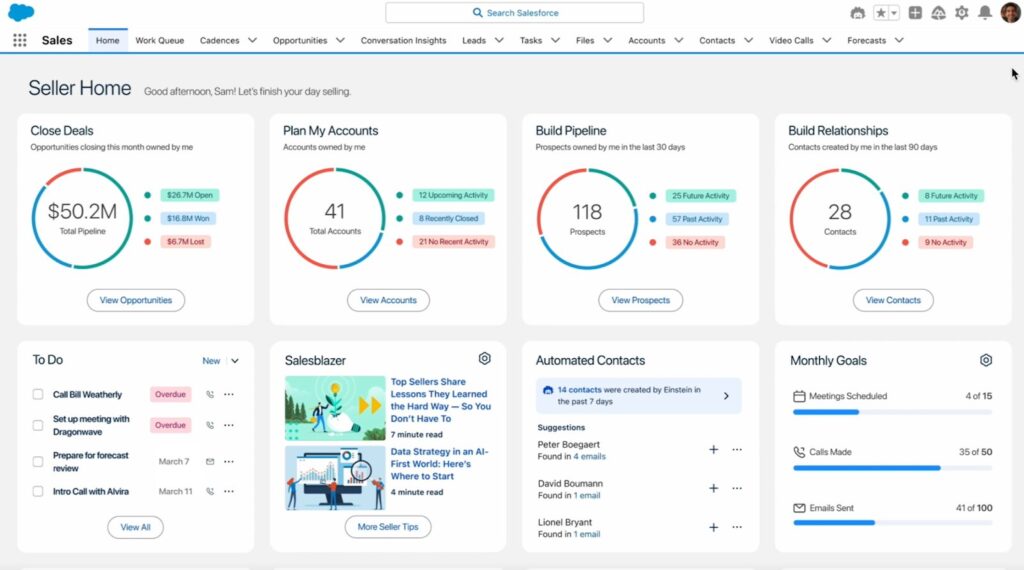Open more actions for forecast review task
Screen dimensions: 1024x570
coord(229,462)
